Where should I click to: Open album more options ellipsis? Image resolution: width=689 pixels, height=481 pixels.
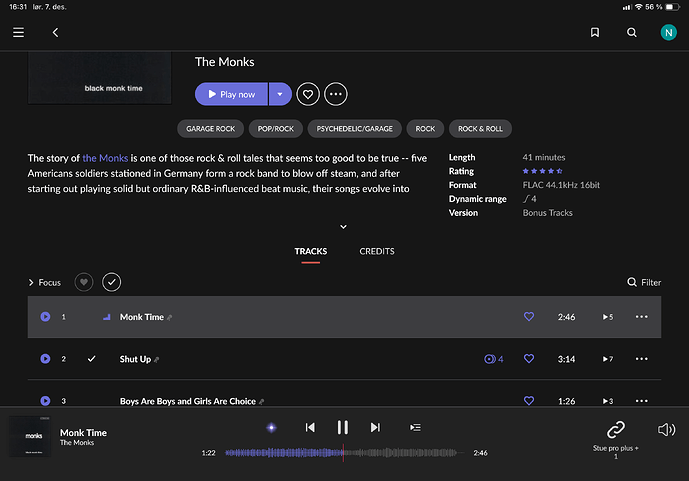tap(336, 94)
